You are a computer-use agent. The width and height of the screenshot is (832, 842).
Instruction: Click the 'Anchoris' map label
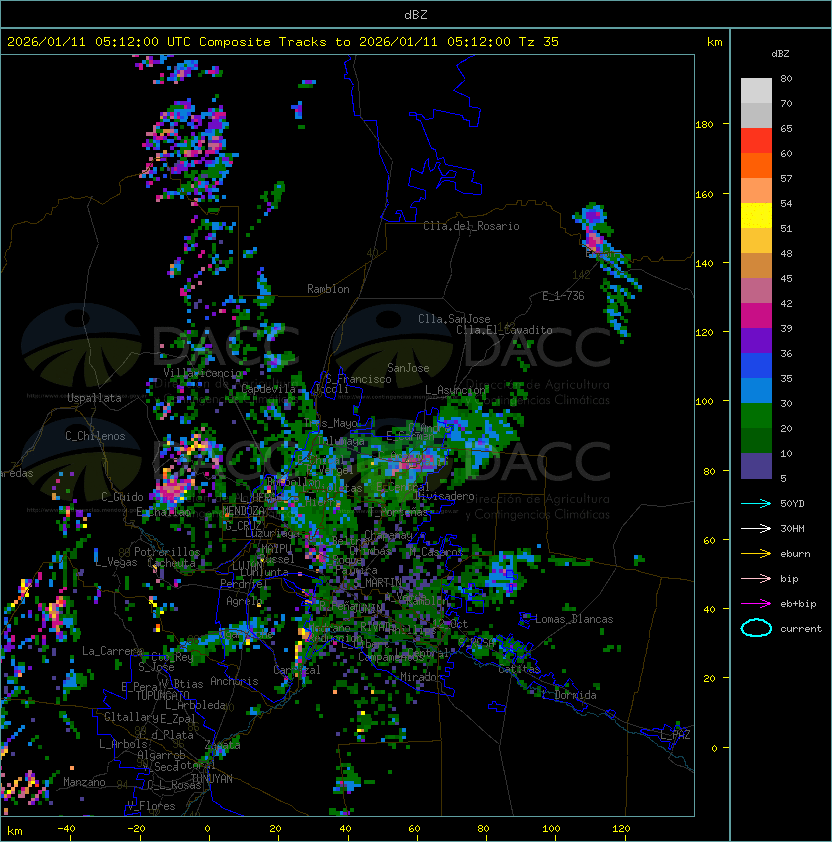pyautogui.click(x=234, y=681)
